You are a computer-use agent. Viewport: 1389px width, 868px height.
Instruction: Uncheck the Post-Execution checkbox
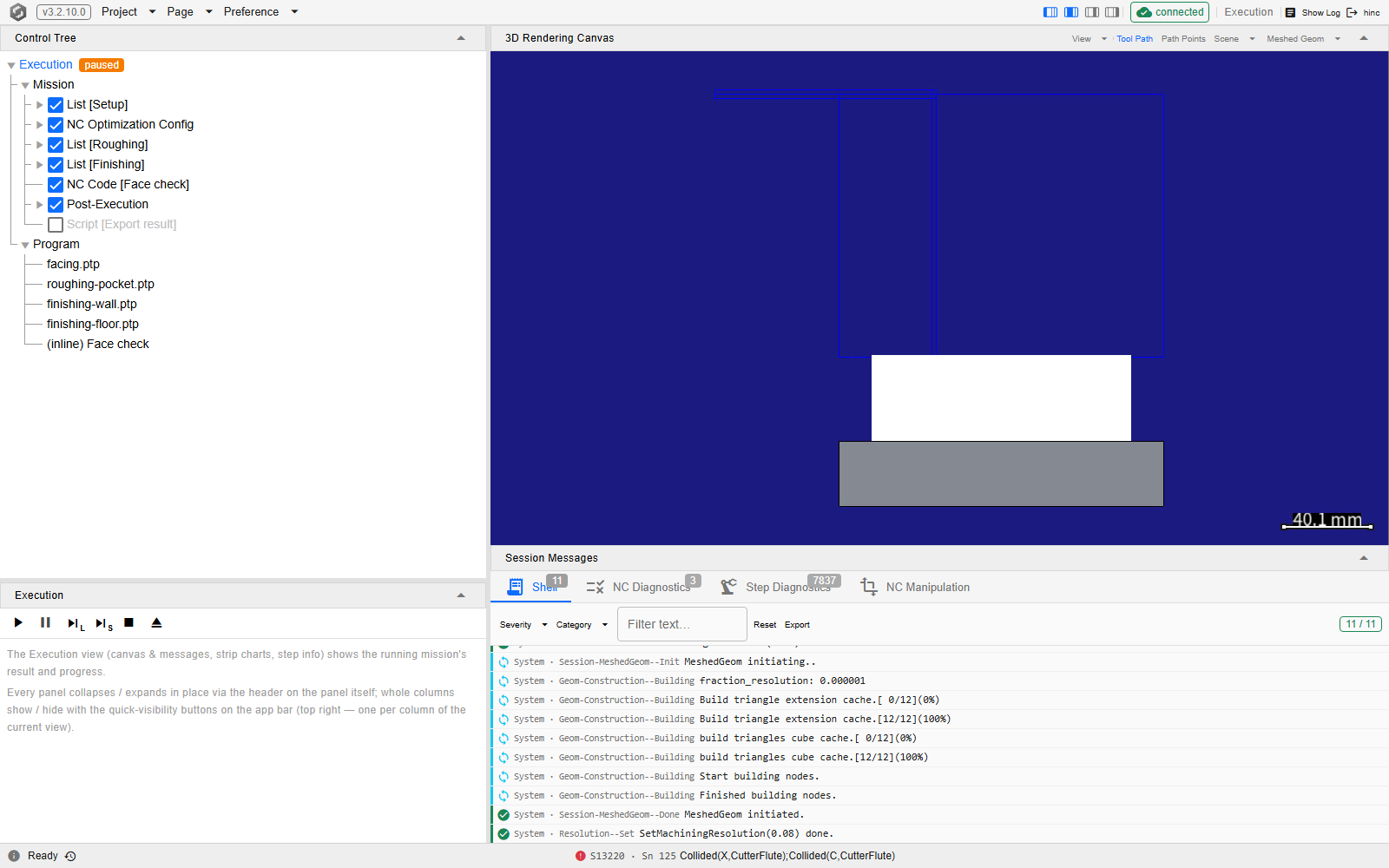56,205
